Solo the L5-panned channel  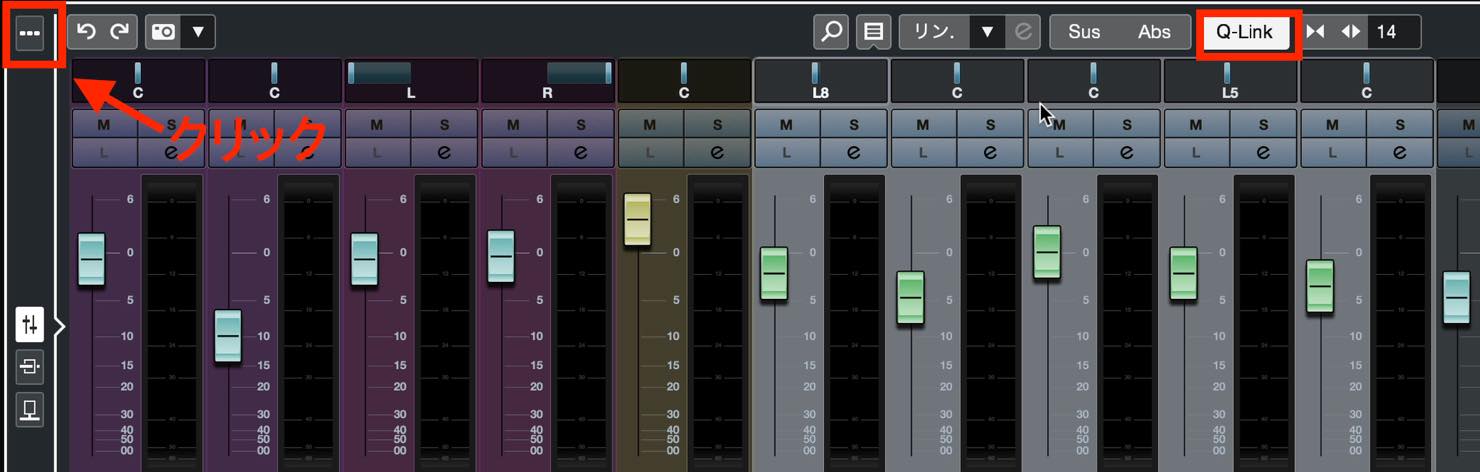[1263, 125]
